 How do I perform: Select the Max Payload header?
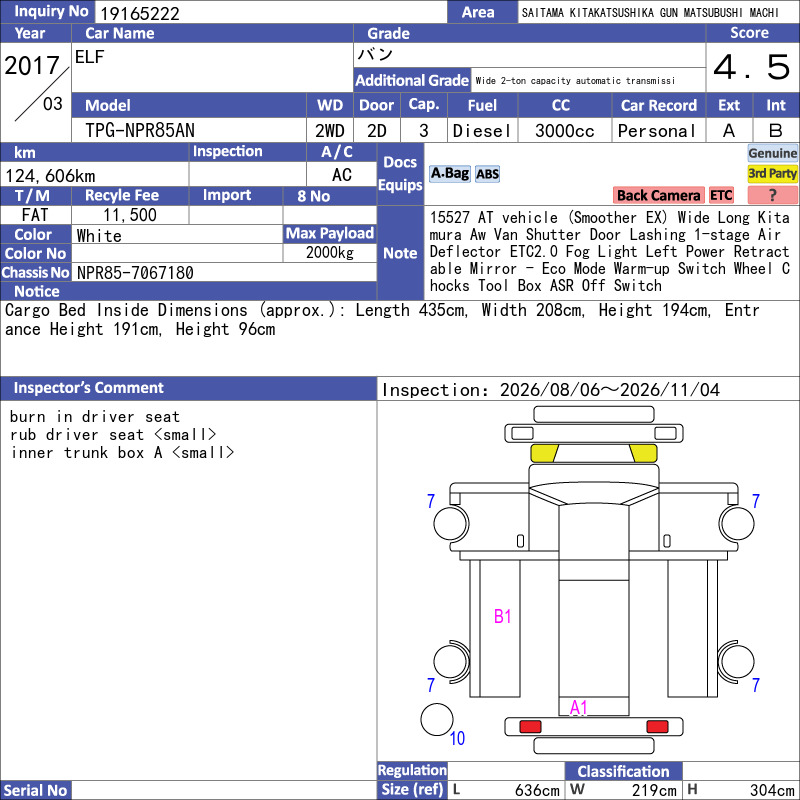click(330, 233)
